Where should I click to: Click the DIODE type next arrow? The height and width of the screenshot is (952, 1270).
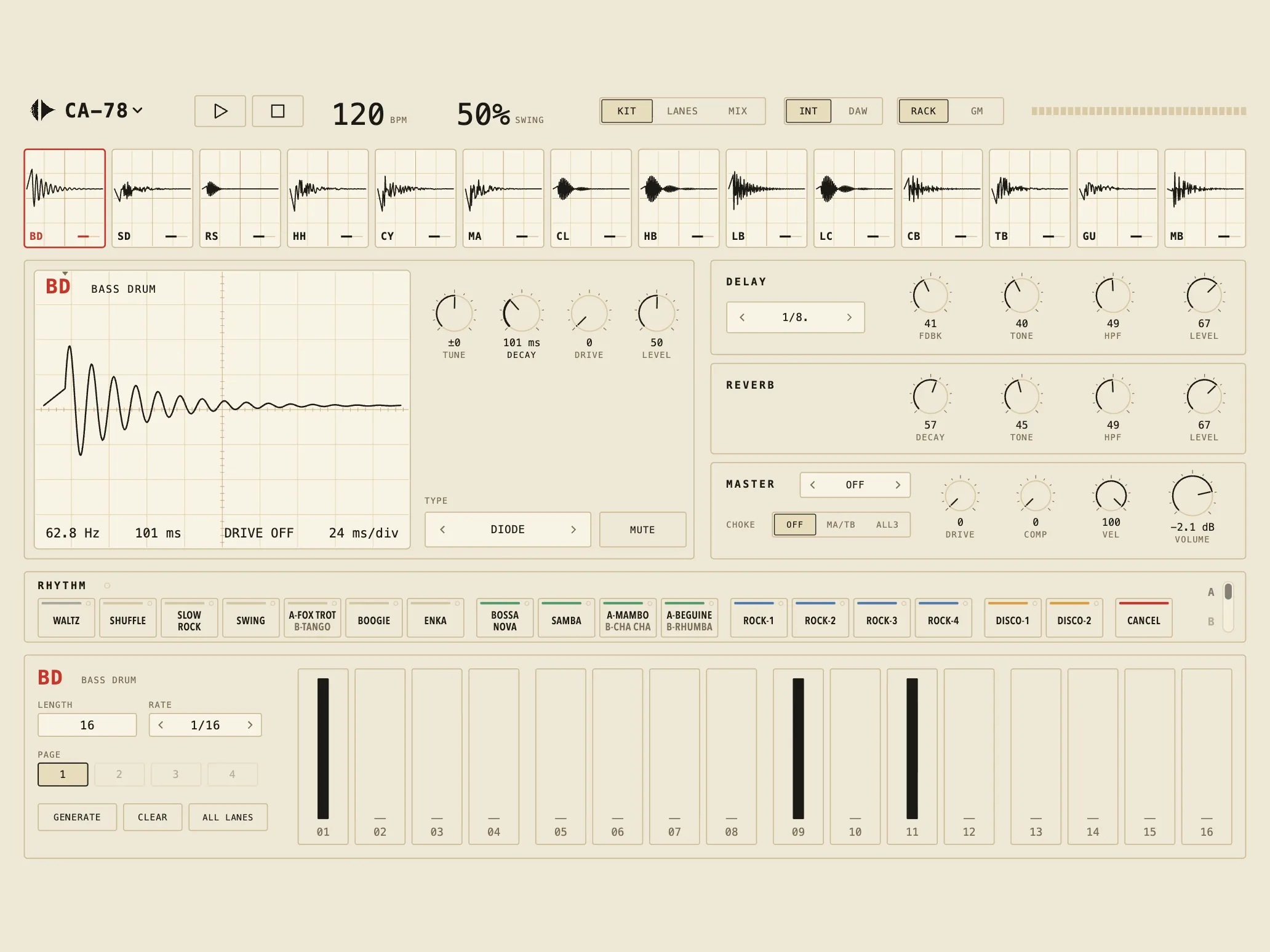pos(573,530)
